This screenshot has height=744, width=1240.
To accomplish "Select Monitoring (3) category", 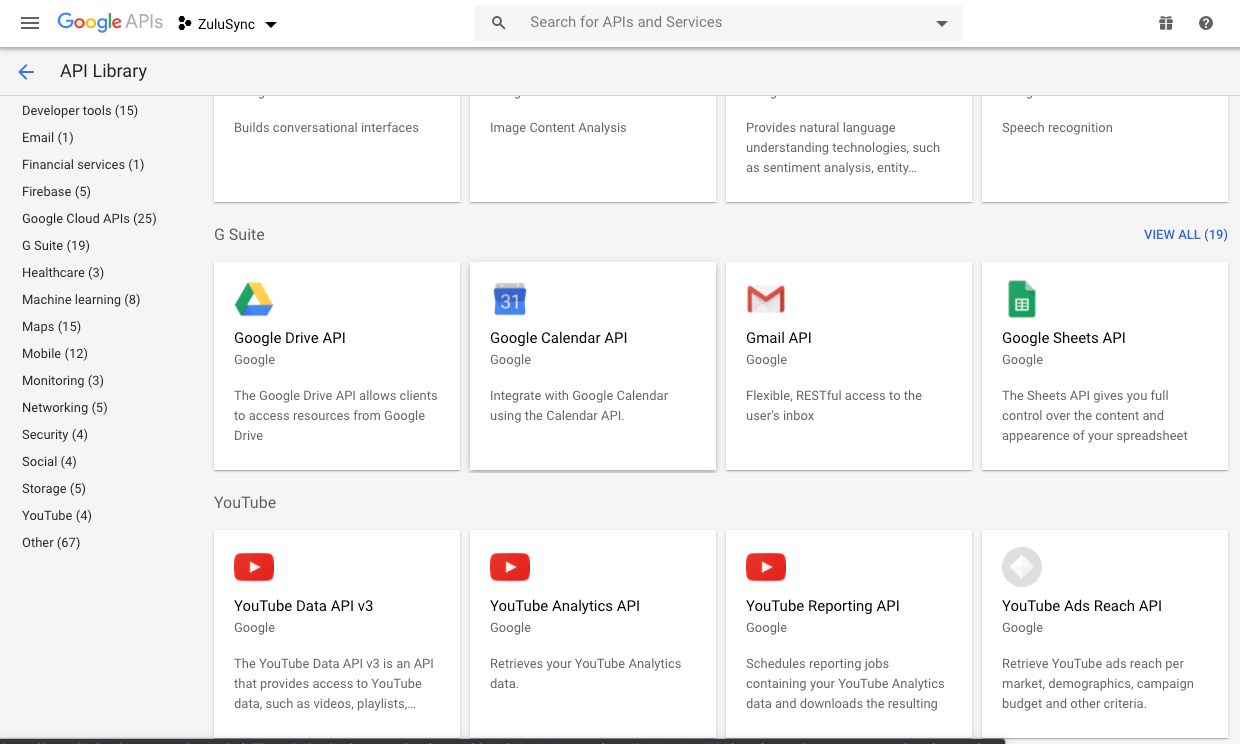I will click(63, 381).
